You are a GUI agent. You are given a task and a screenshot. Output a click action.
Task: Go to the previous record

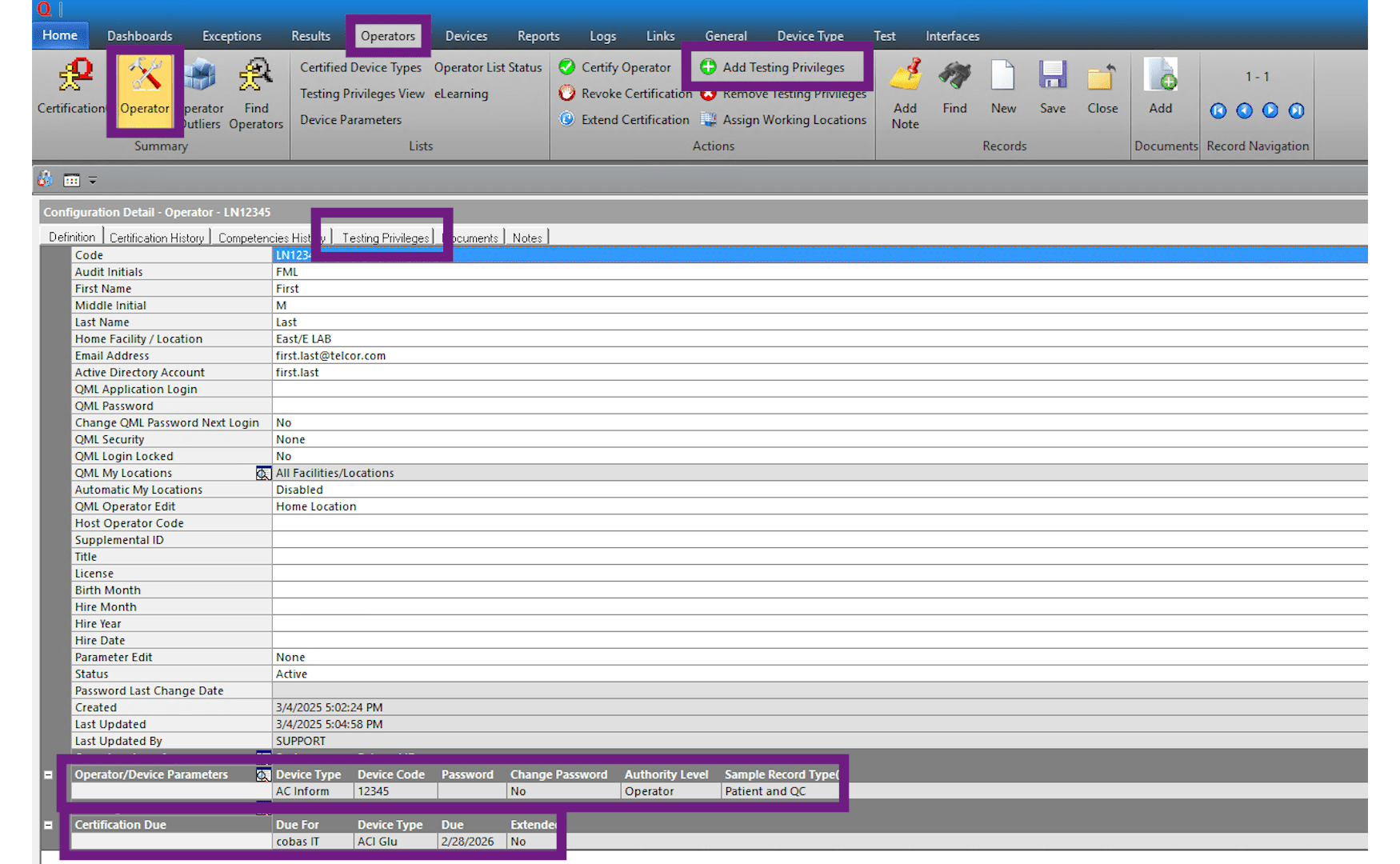pyautogui.click(x=1244, y=110)
